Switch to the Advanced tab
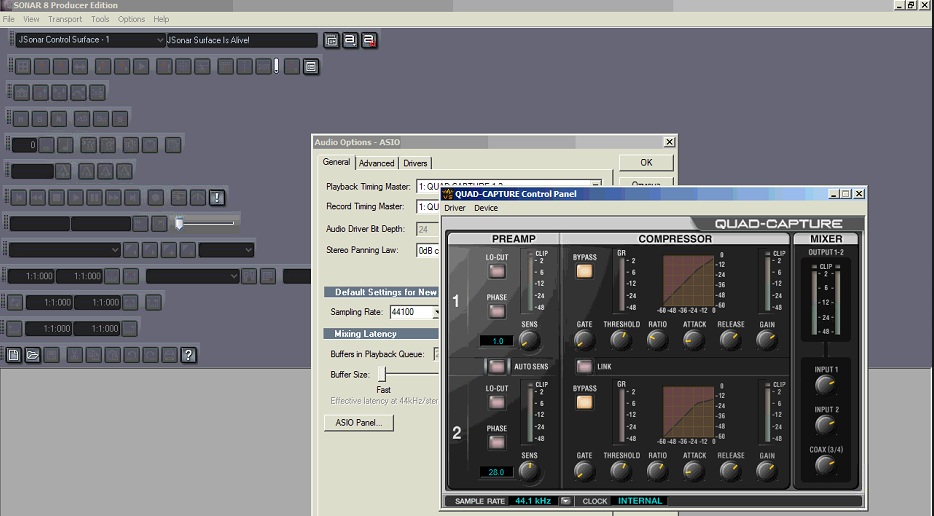Screen dimensions: 934x516 (376, 163)
